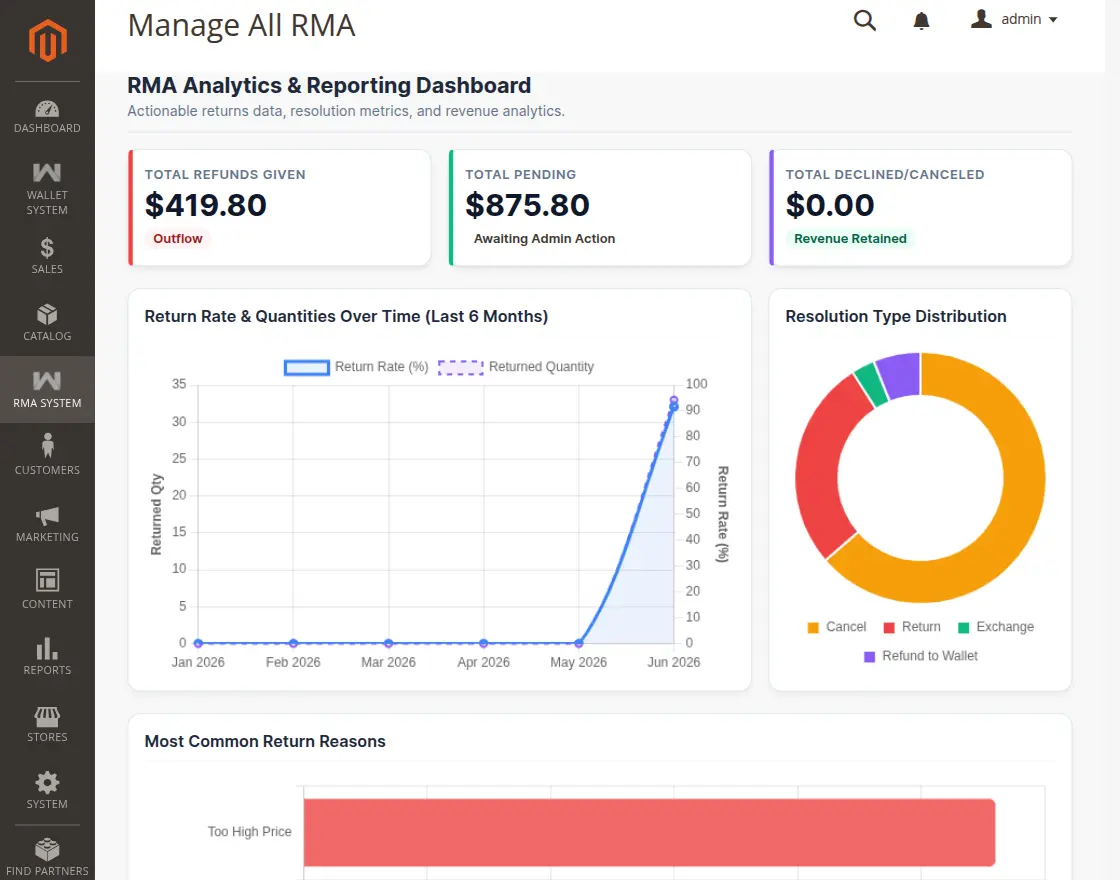Click the Magento logo icon
Image resolution: width=1120 pixels, height=880 pixels.
47,41
